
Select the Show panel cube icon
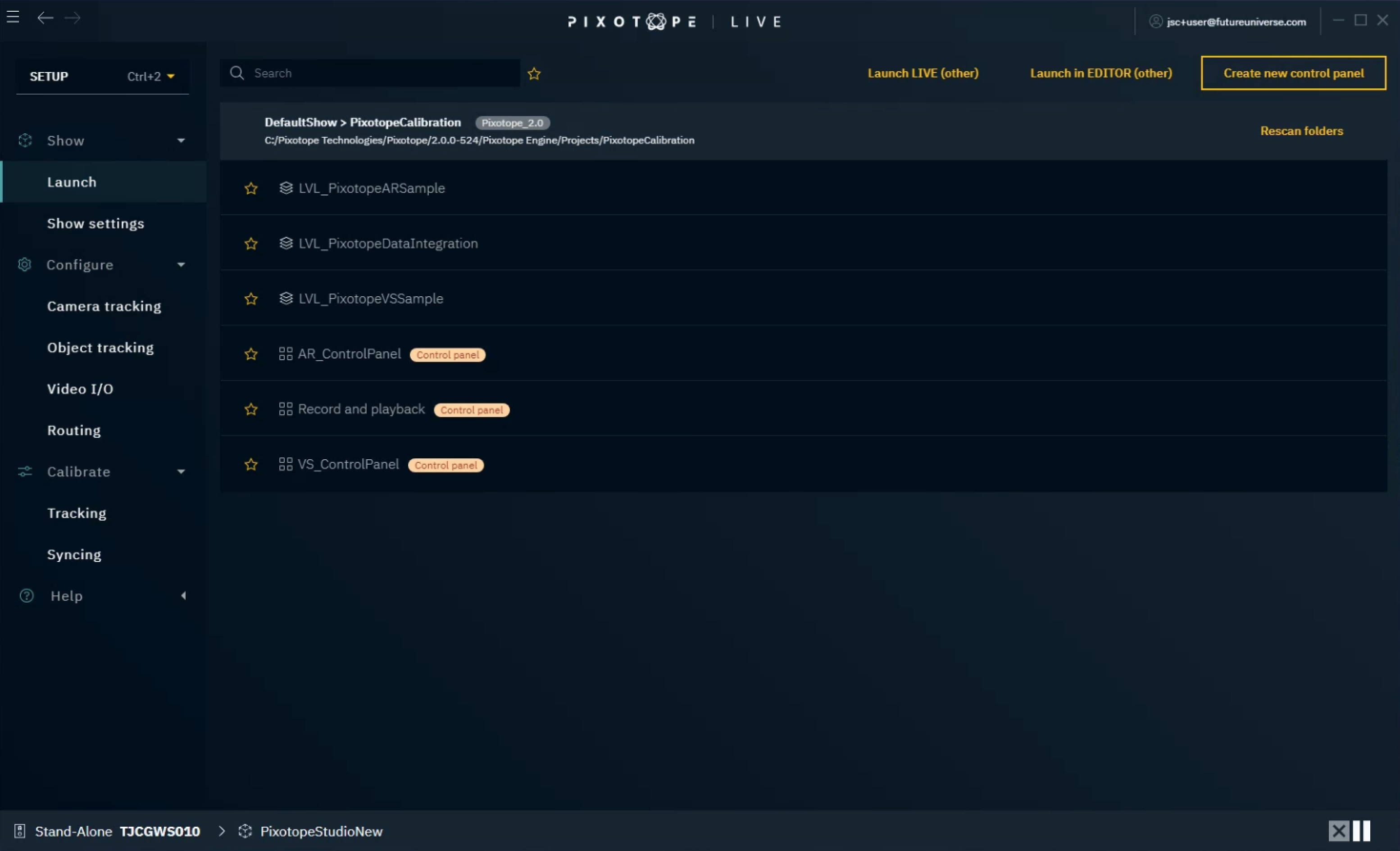click(25, 140)
